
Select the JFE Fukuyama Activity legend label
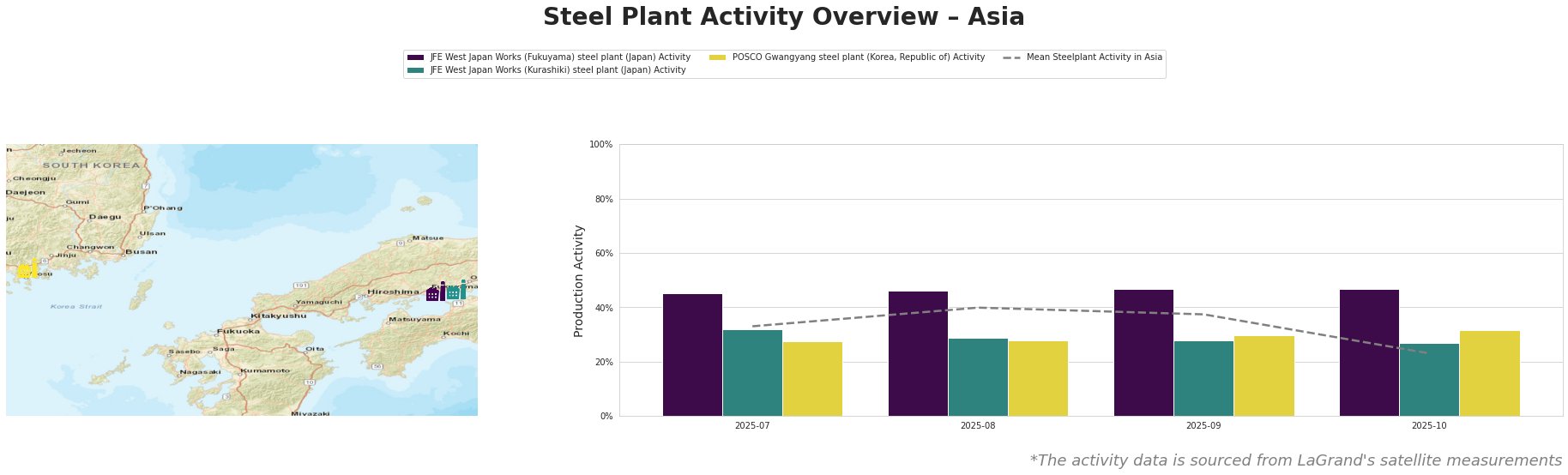560,57
